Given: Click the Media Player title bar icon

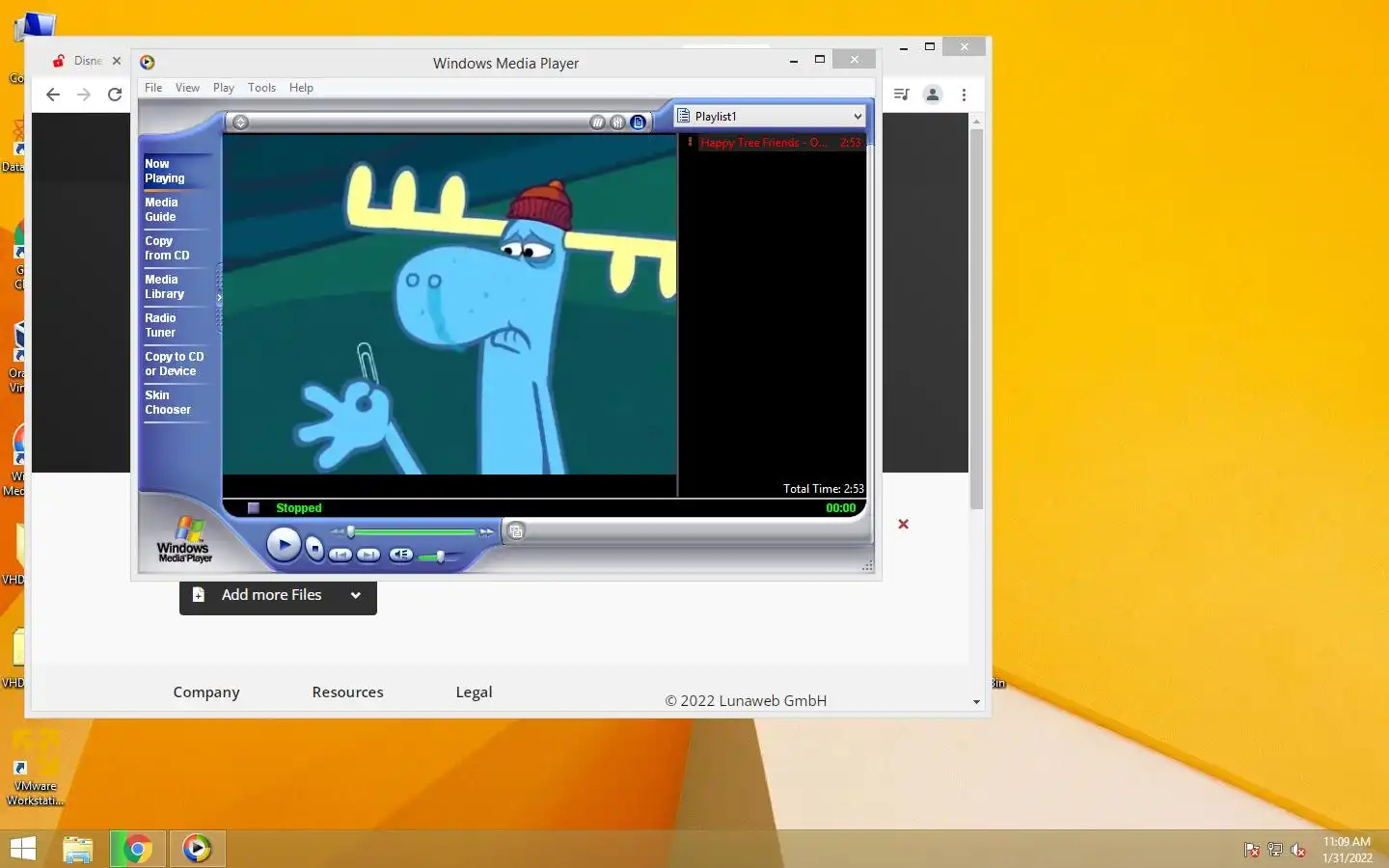Looking at the screenshot, I should click(148, 63).
